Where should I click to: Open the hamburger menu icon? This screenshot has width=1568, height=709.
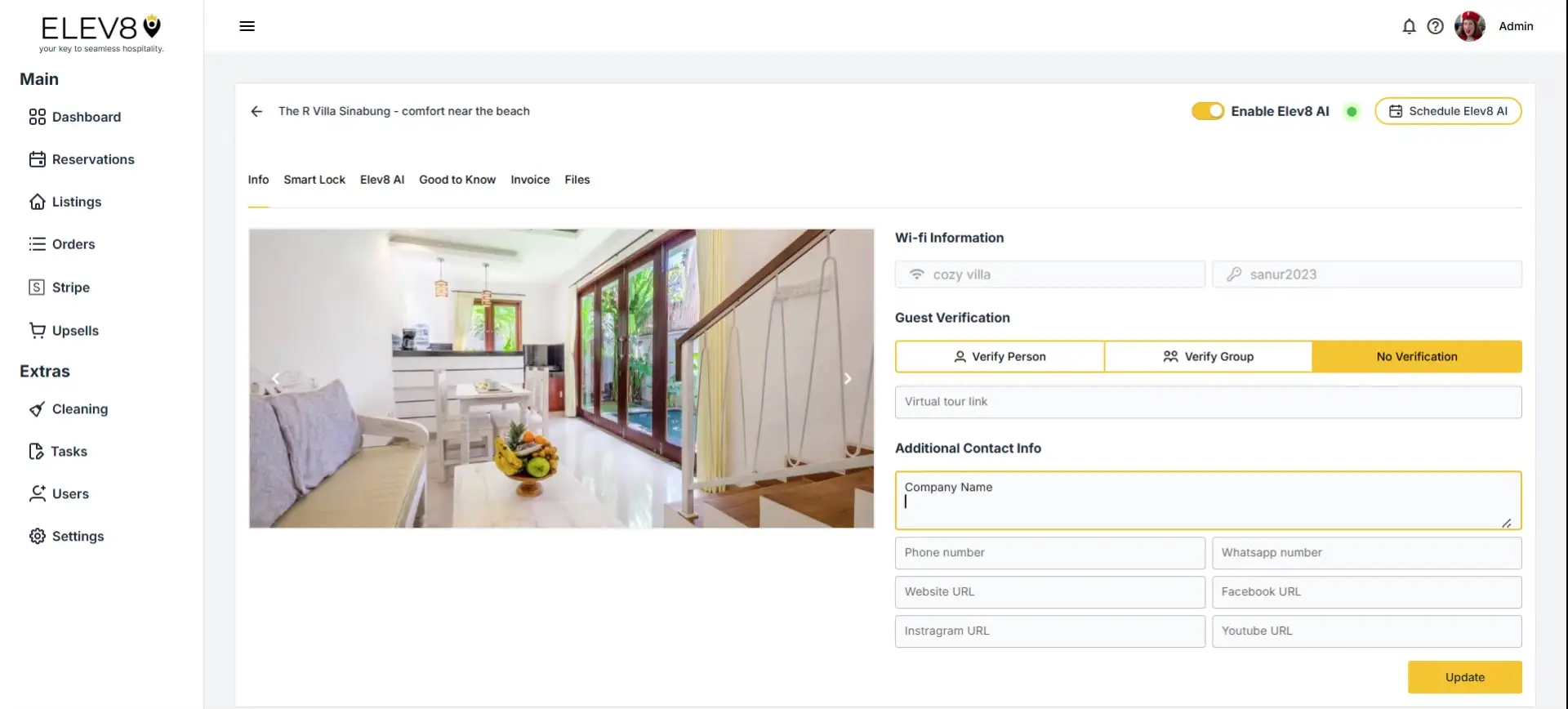coord(247,26)
